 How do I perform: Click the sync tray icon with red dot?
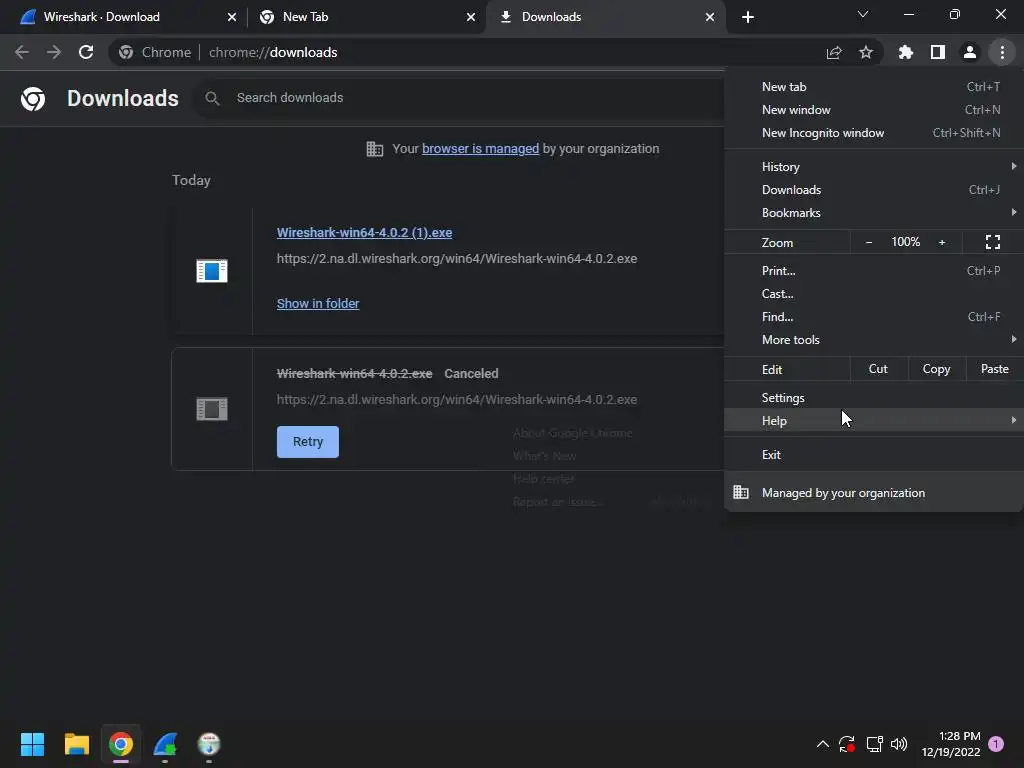pos(847,744)
